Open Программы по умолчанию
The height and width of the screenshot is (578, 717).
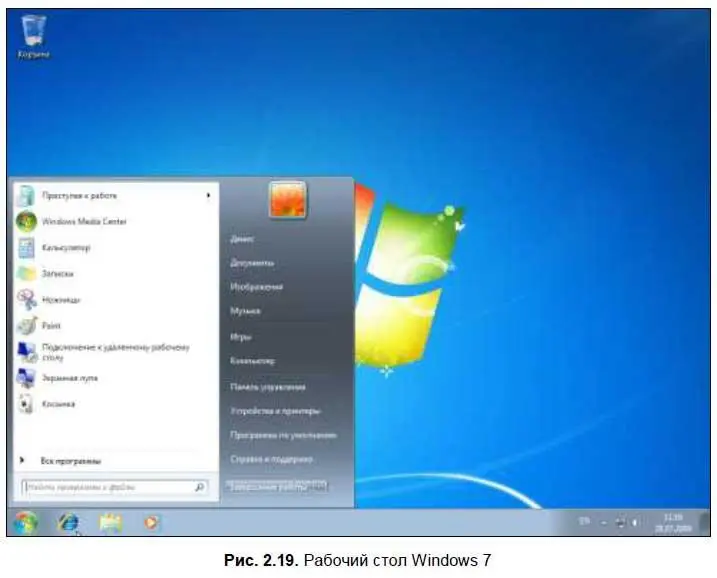coord(284,435)
